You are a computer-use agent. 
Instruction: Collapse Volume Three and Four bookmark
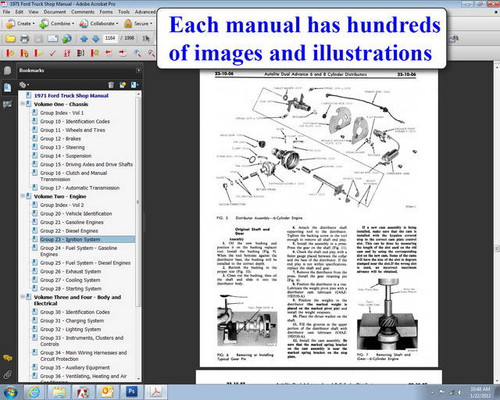pos(23,297)
